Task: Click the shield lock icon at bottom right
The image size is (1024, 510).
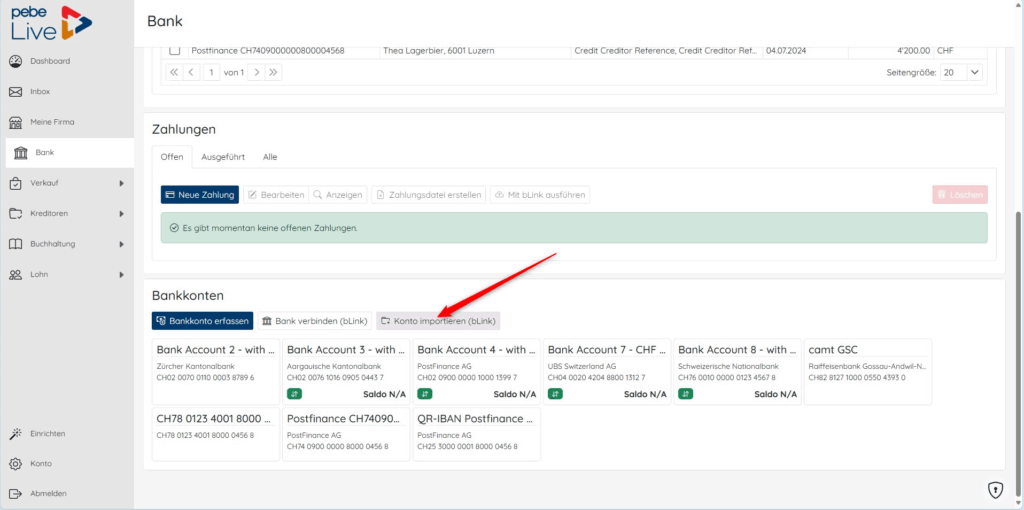Action: coord(995,489)
